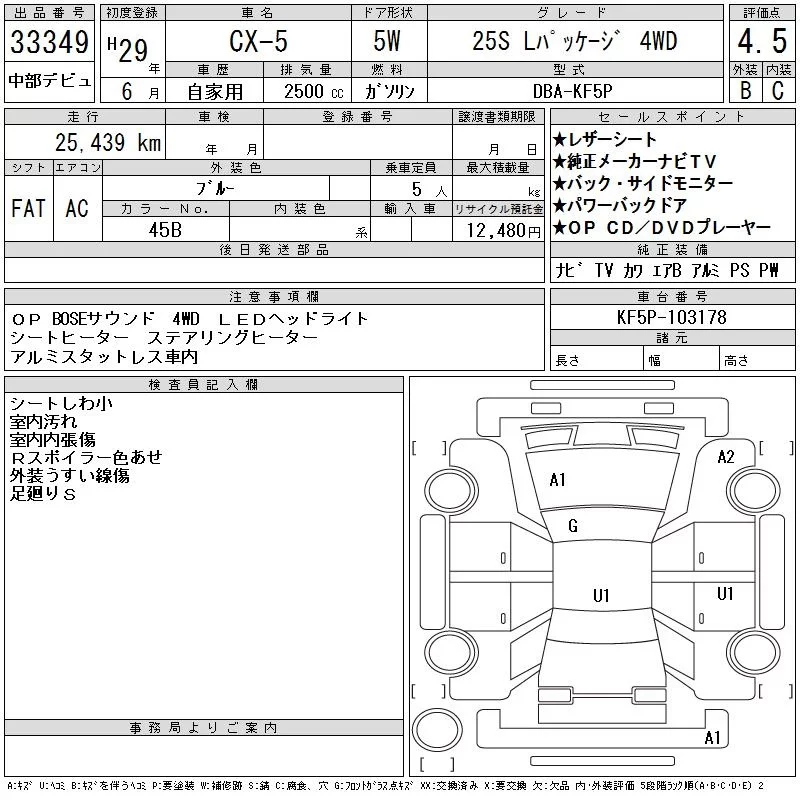Select sales point ★レザーシート

[605, 139]
